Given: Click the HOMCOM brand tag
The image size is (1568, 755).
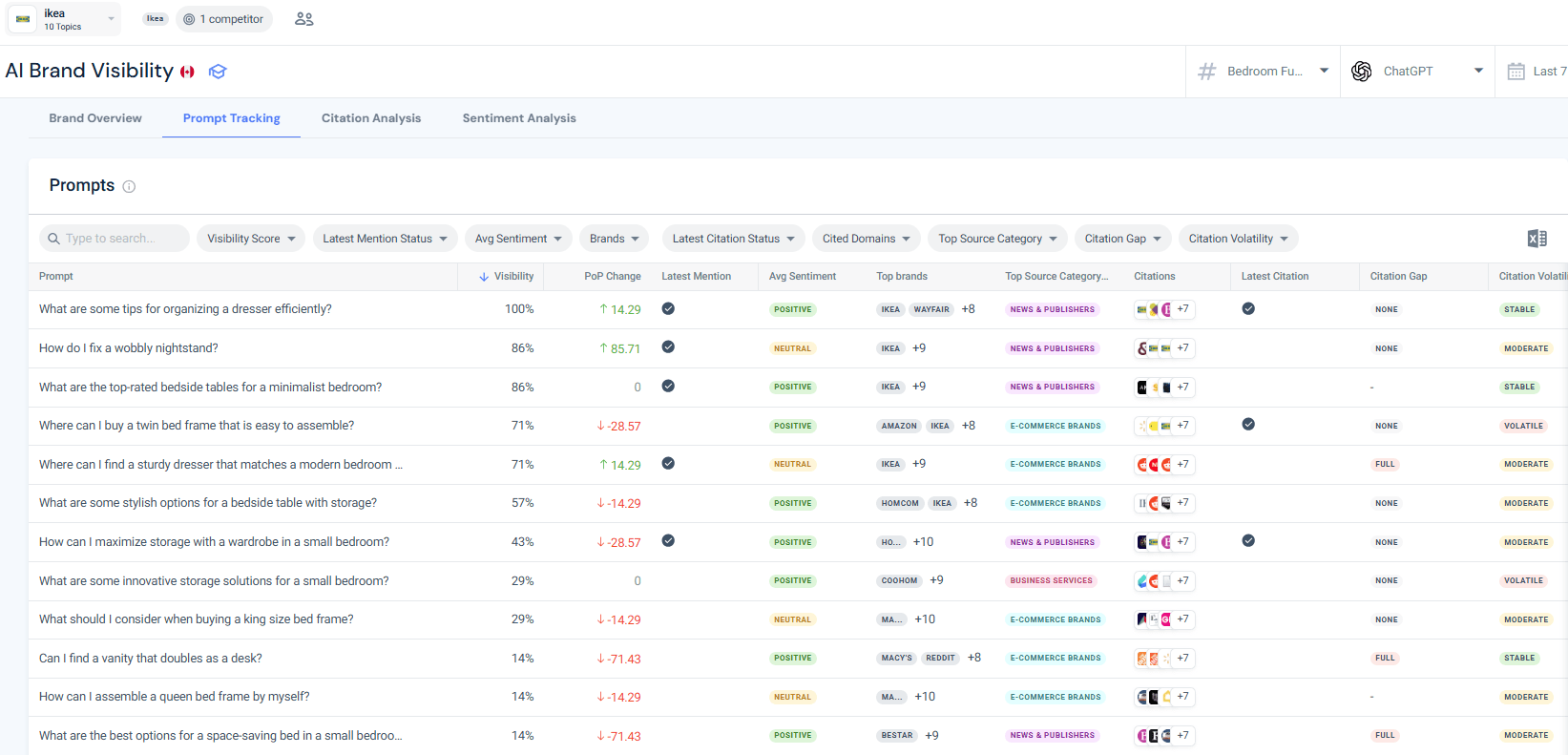Looking at the screenshot, I should pos(900,503).
